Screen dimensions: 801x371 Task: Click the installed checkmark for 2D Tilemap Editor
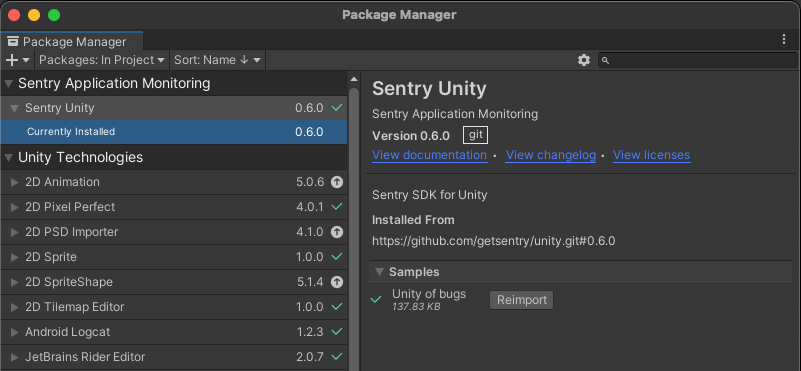pos(337,307)
